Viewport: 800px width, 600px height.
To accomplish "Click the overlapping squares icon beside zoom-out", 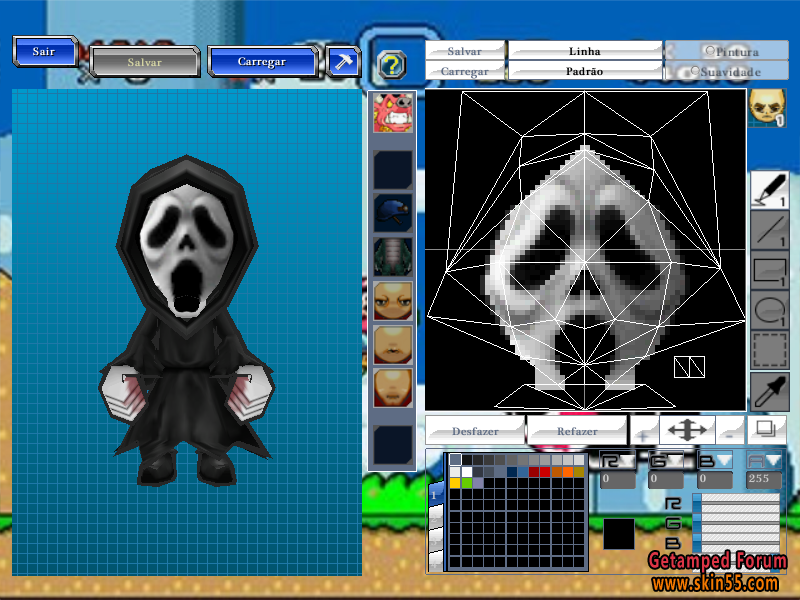I will (766, 430).
